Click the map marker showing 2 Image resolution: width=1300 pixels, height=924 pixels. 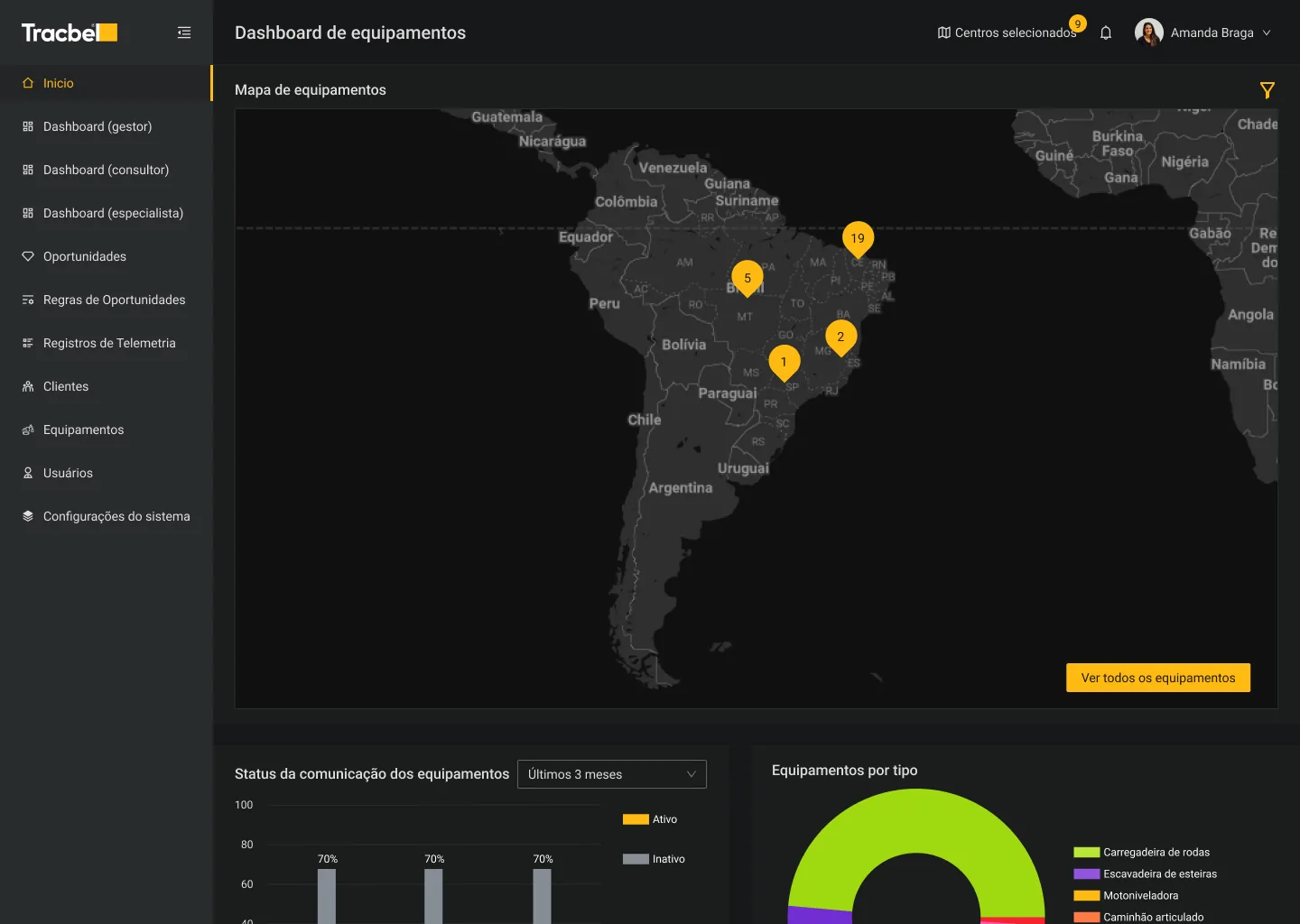[x=840, y=337]
